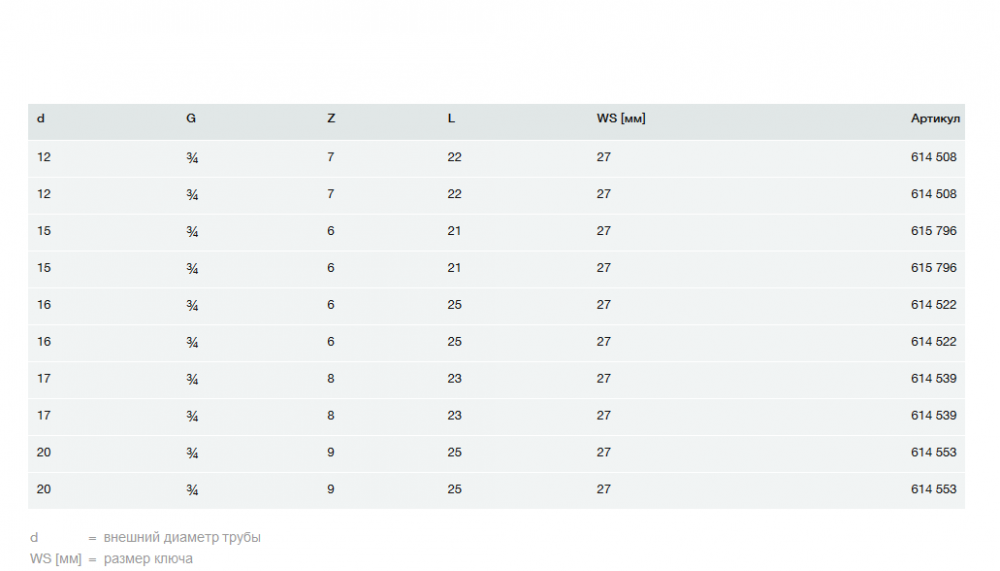
Task: Click the "L" column header
Action: point(451,119)
